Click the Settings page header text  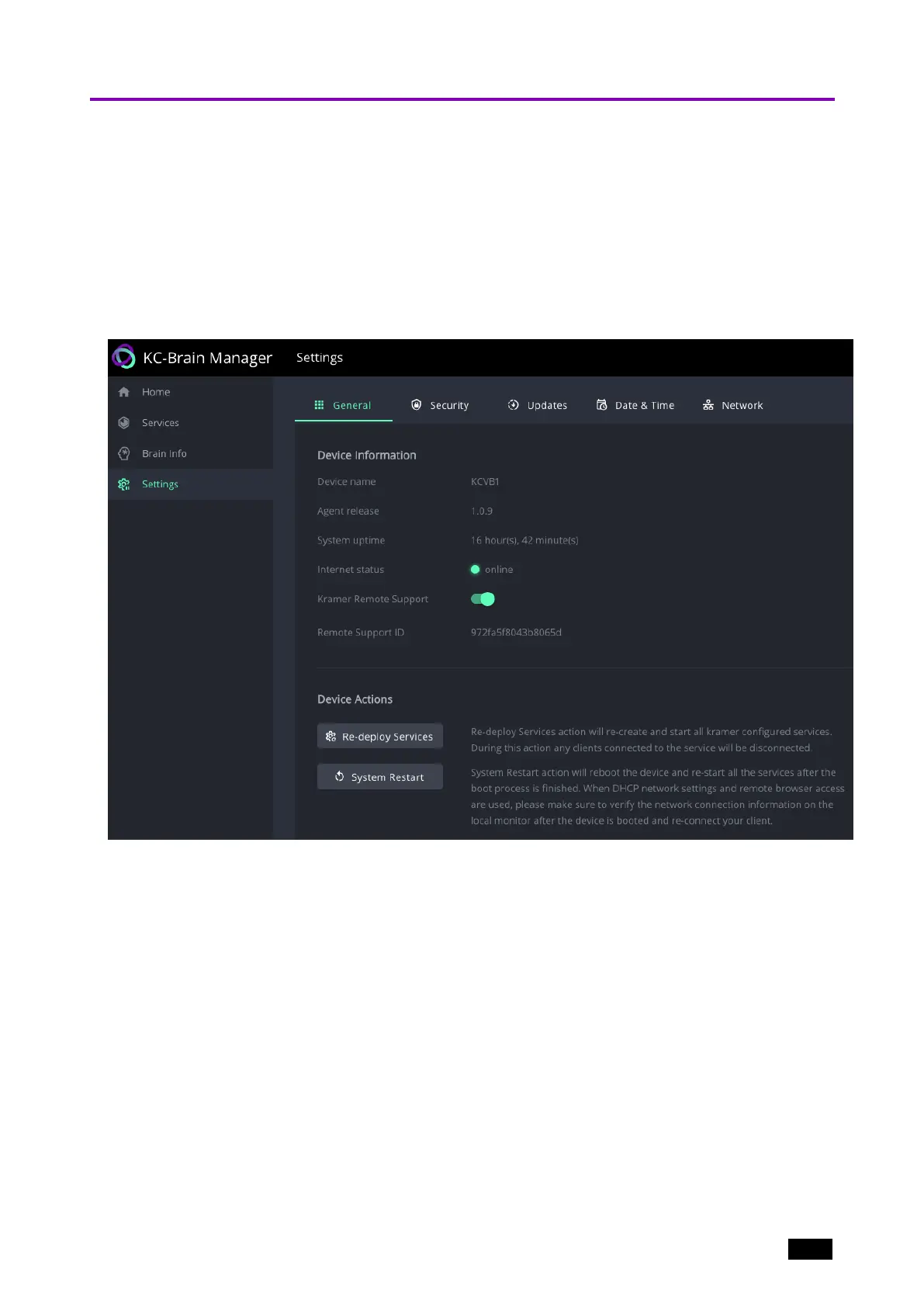(320, 358)
